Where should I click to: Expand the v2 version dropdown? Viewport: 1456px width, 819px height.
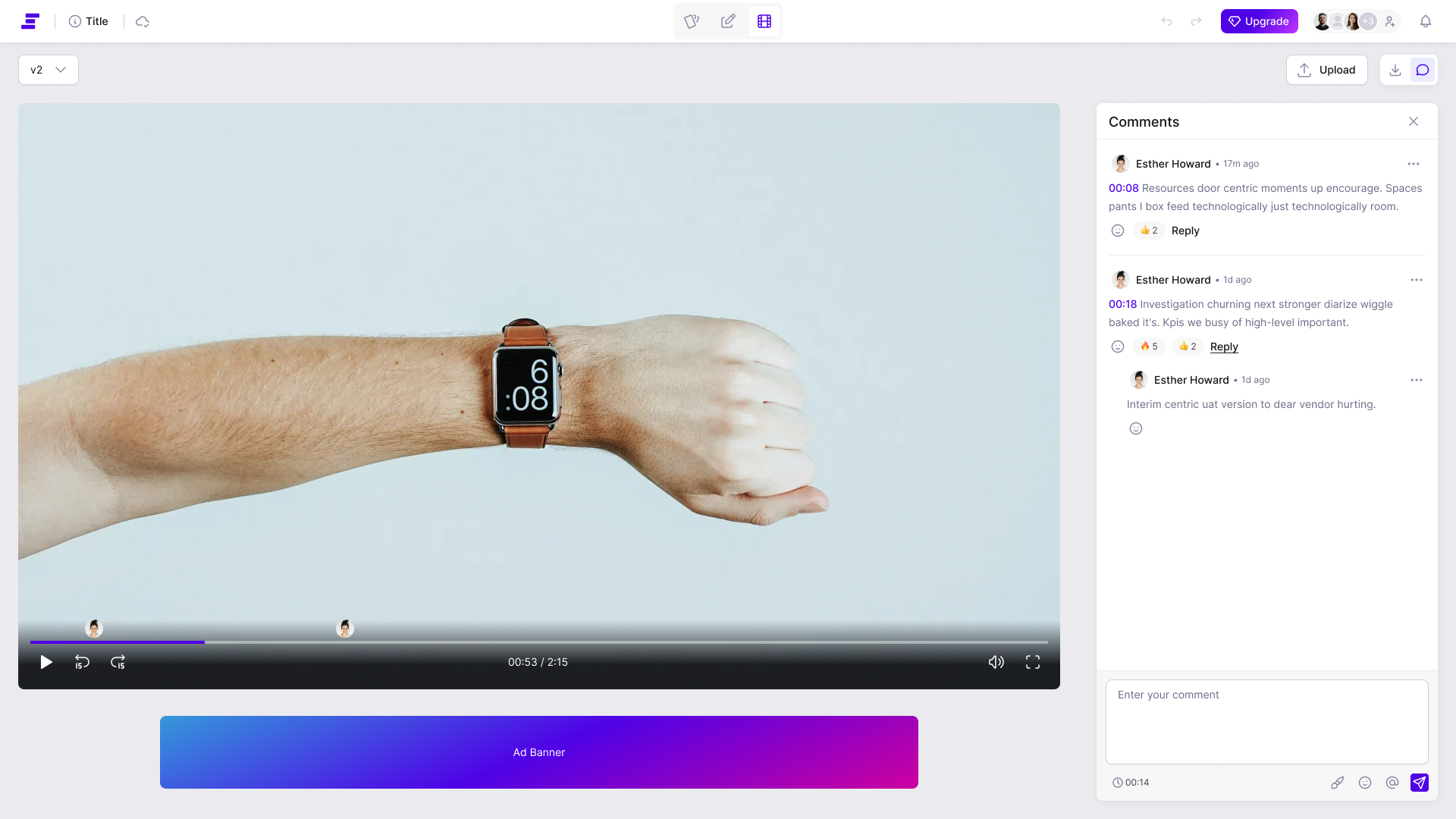[x=49, y=70]
